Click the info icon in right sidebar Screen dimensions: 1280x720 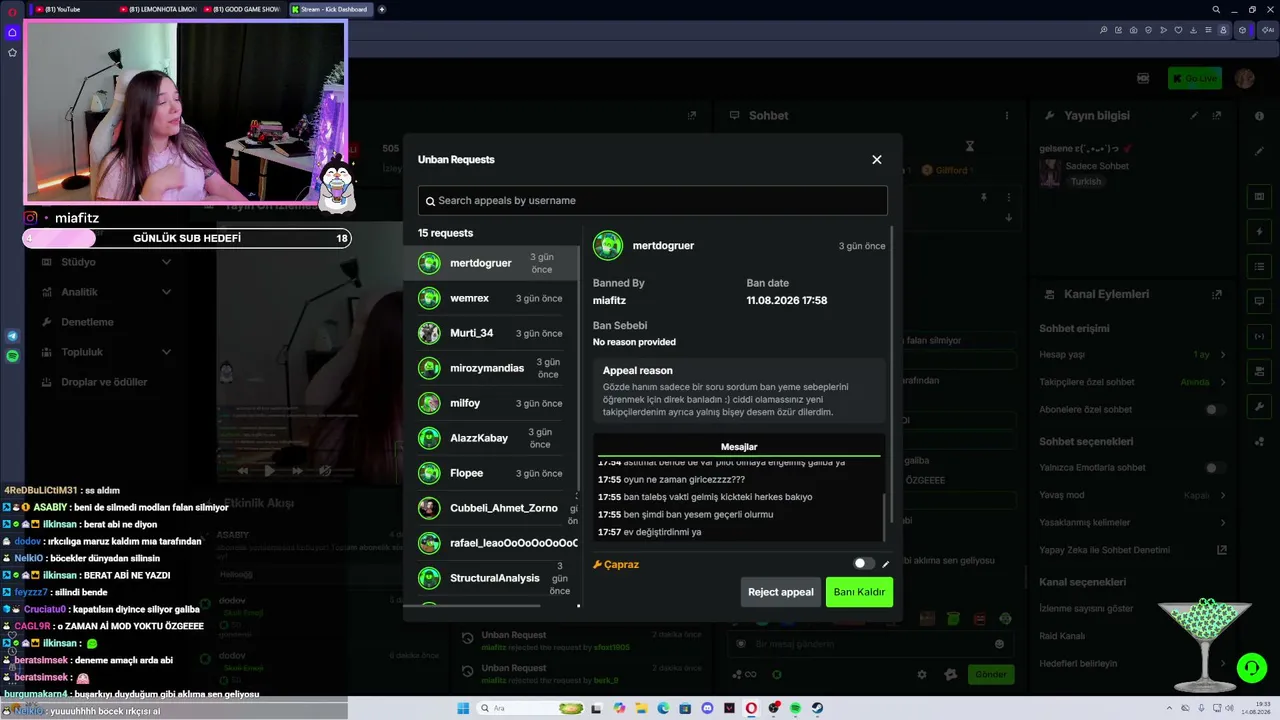pos(1259,116)
